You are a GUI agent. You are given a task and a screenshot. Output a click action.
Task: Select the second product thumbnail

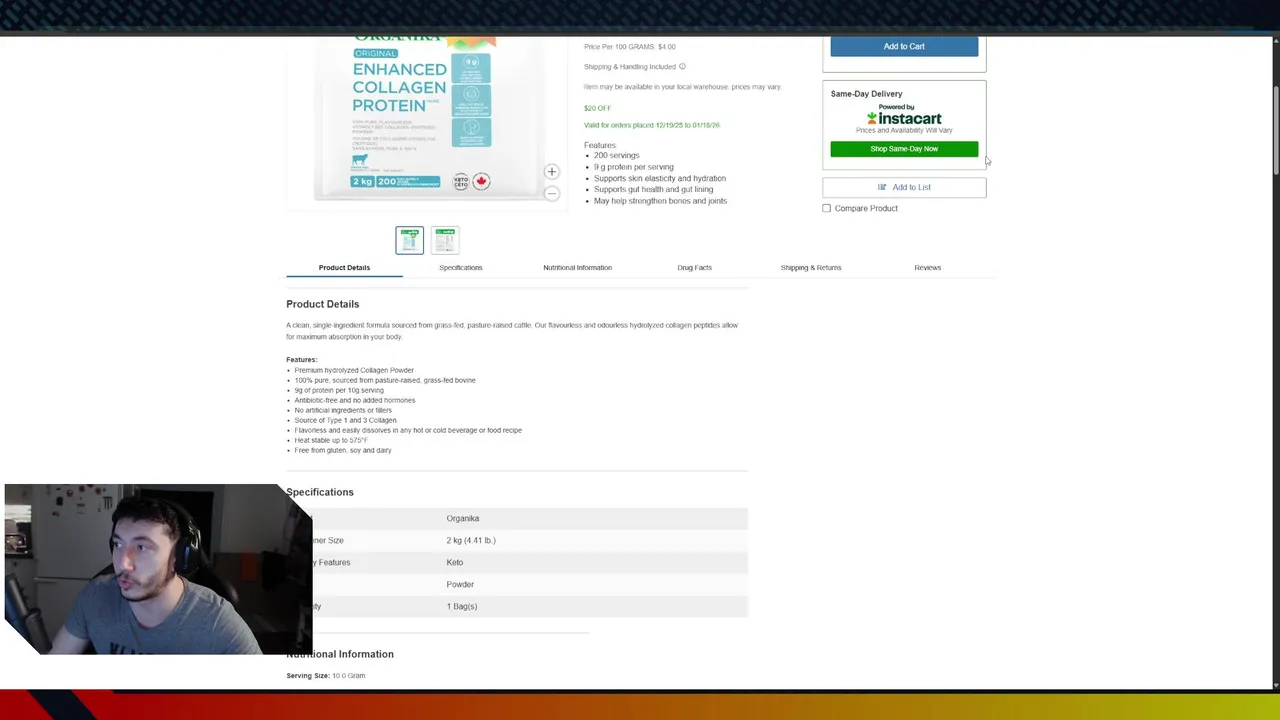[x=445, y=240]
